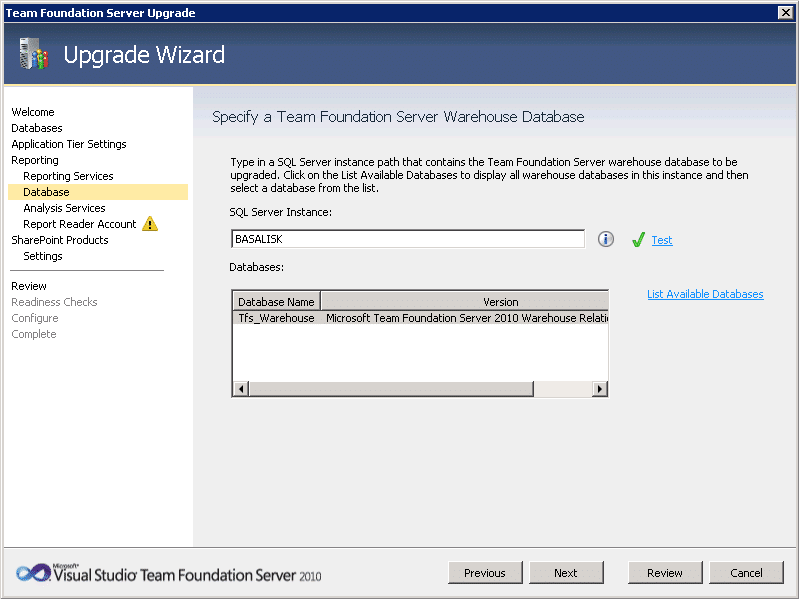Click the green checkmark test-passed icon

click(x=638, y=239)
